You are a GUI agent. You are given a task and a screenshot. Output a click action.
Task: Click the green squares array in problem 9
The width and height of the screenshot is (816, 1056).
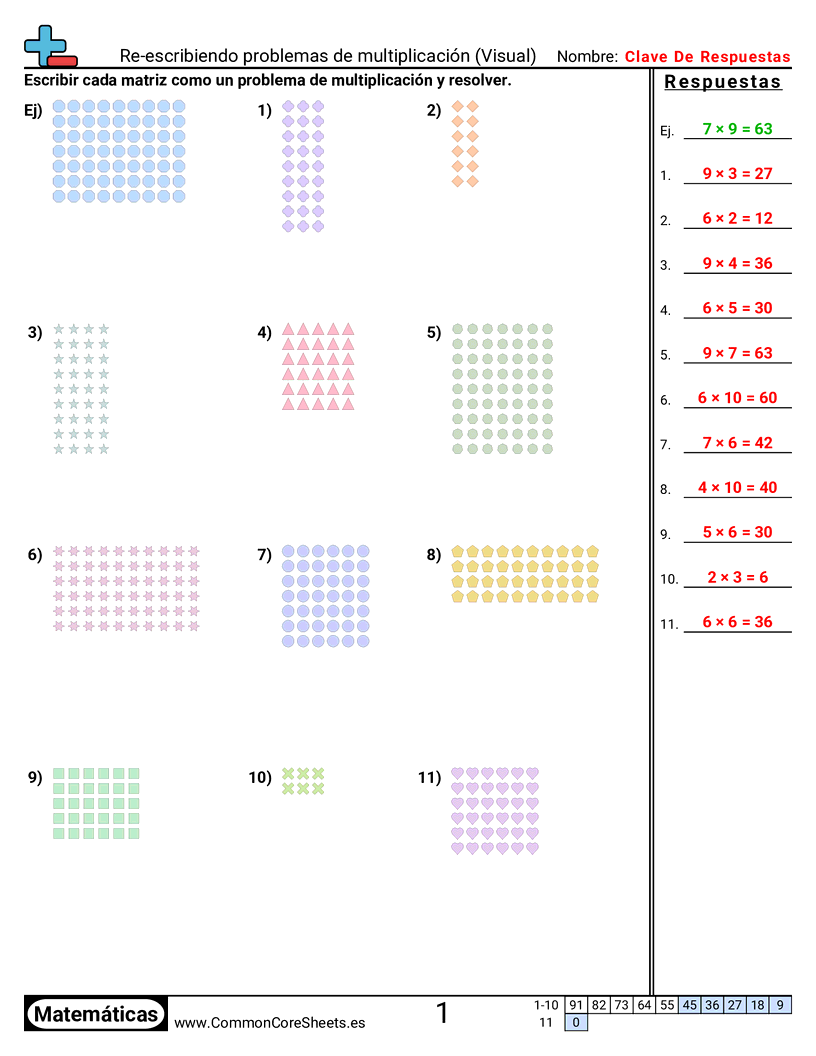[96, 803]
